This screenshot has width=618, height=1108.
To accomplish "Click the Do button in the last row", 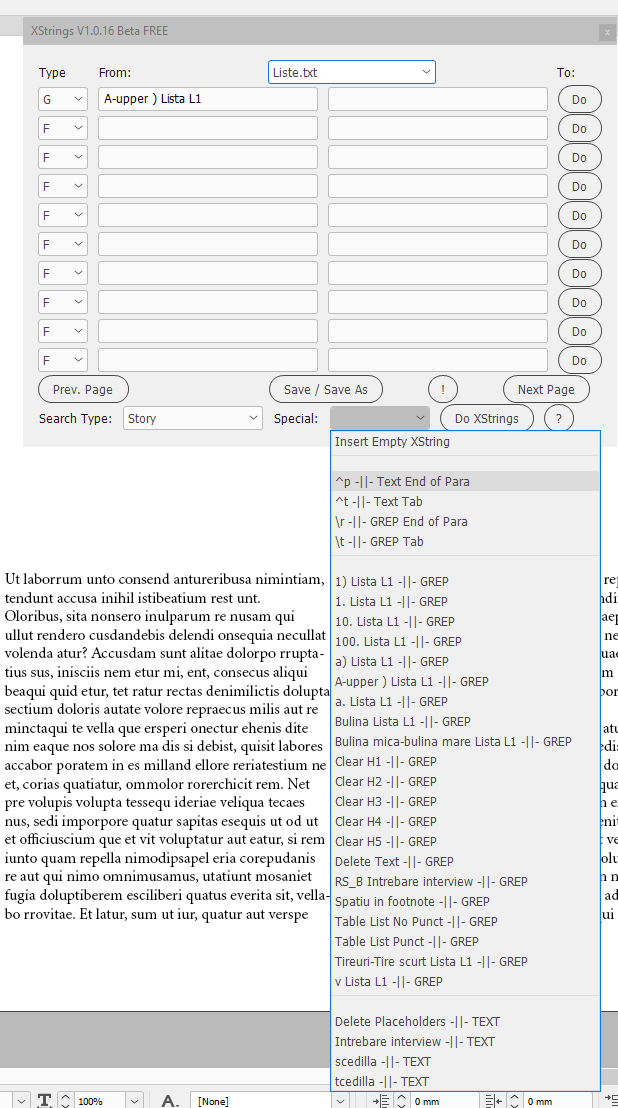I will (580, 360).
